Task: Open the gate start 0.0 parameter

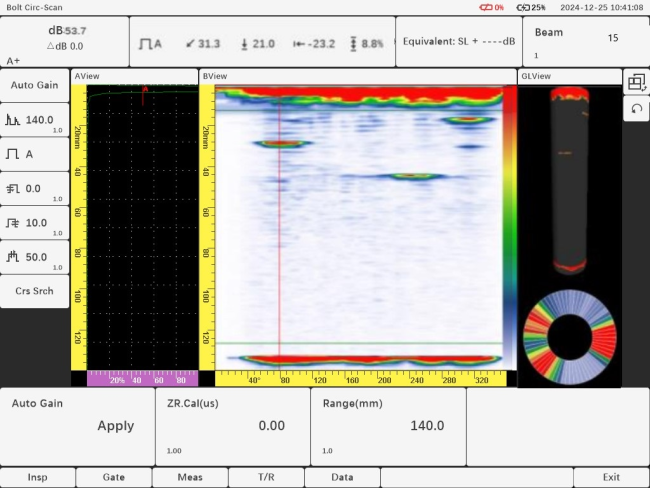Action: point(35,189)
